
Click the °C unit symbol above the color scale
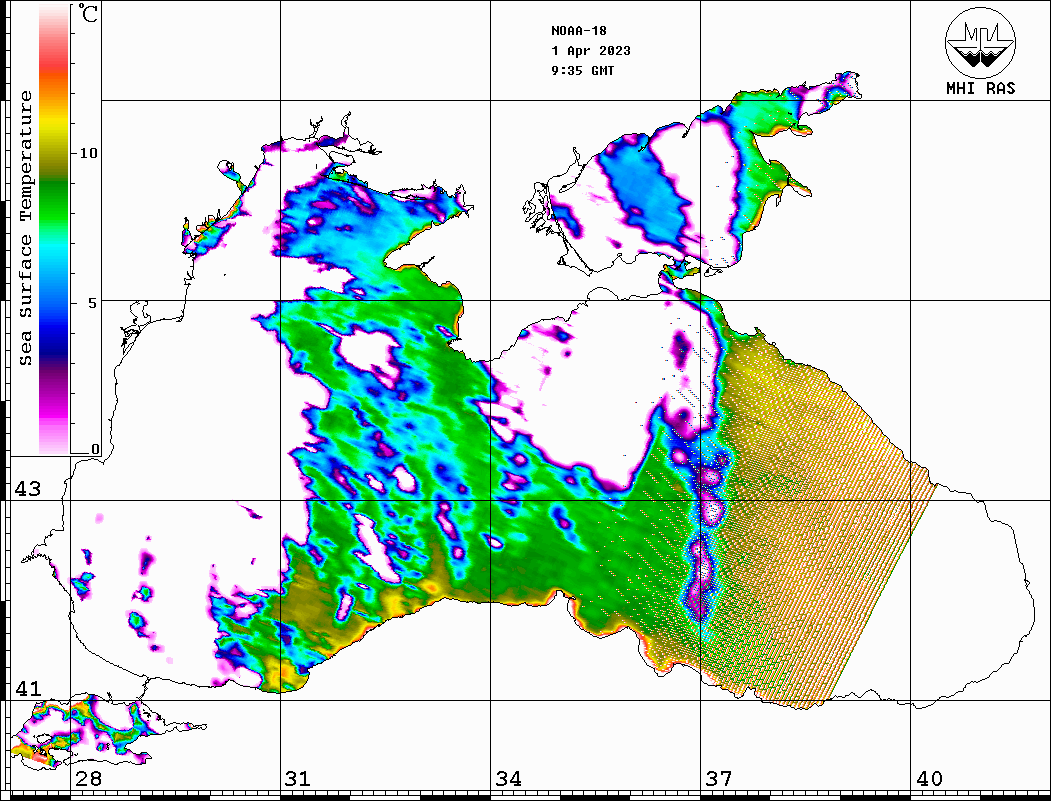tap(89, 16)
